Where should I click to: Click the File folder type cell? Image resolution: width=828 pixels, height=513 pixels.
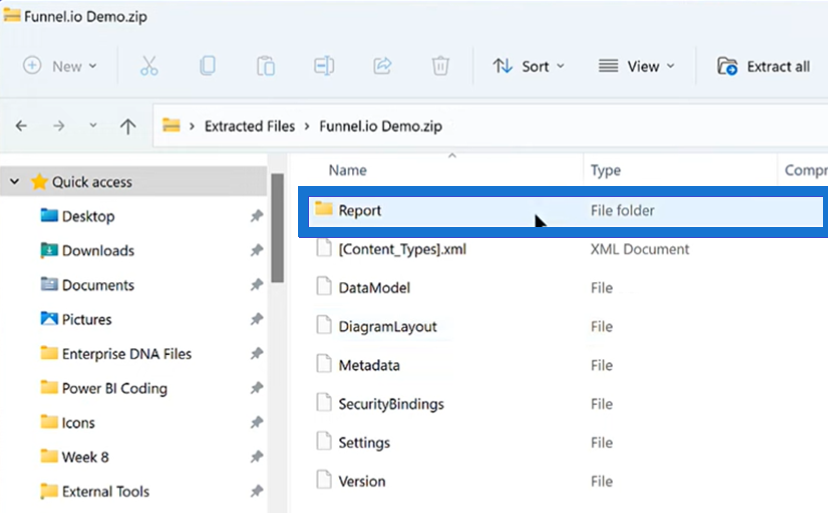pos(622,211)
